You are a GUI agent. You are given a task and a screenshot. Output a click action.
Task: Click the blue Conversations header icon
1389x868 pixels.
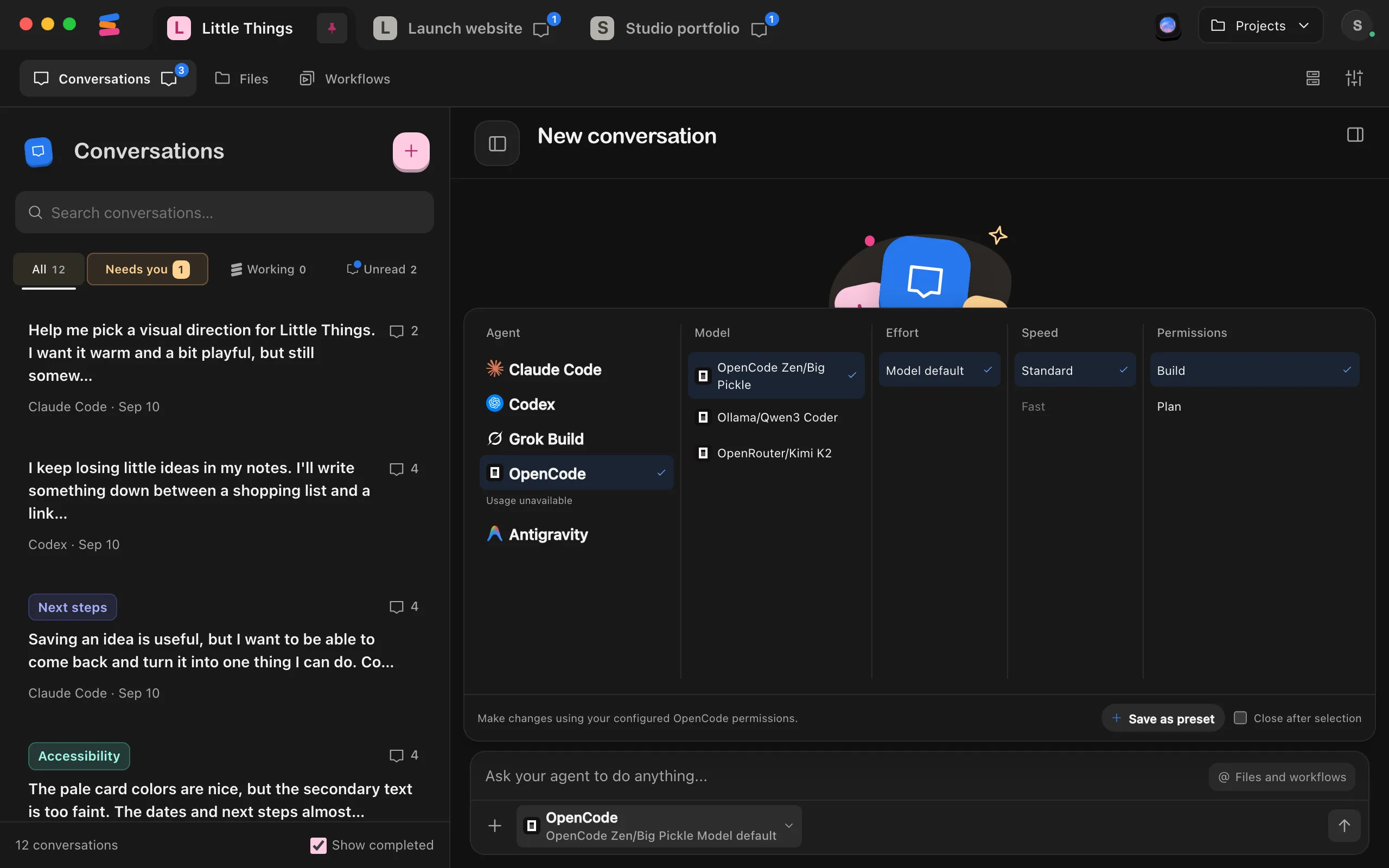39,151
